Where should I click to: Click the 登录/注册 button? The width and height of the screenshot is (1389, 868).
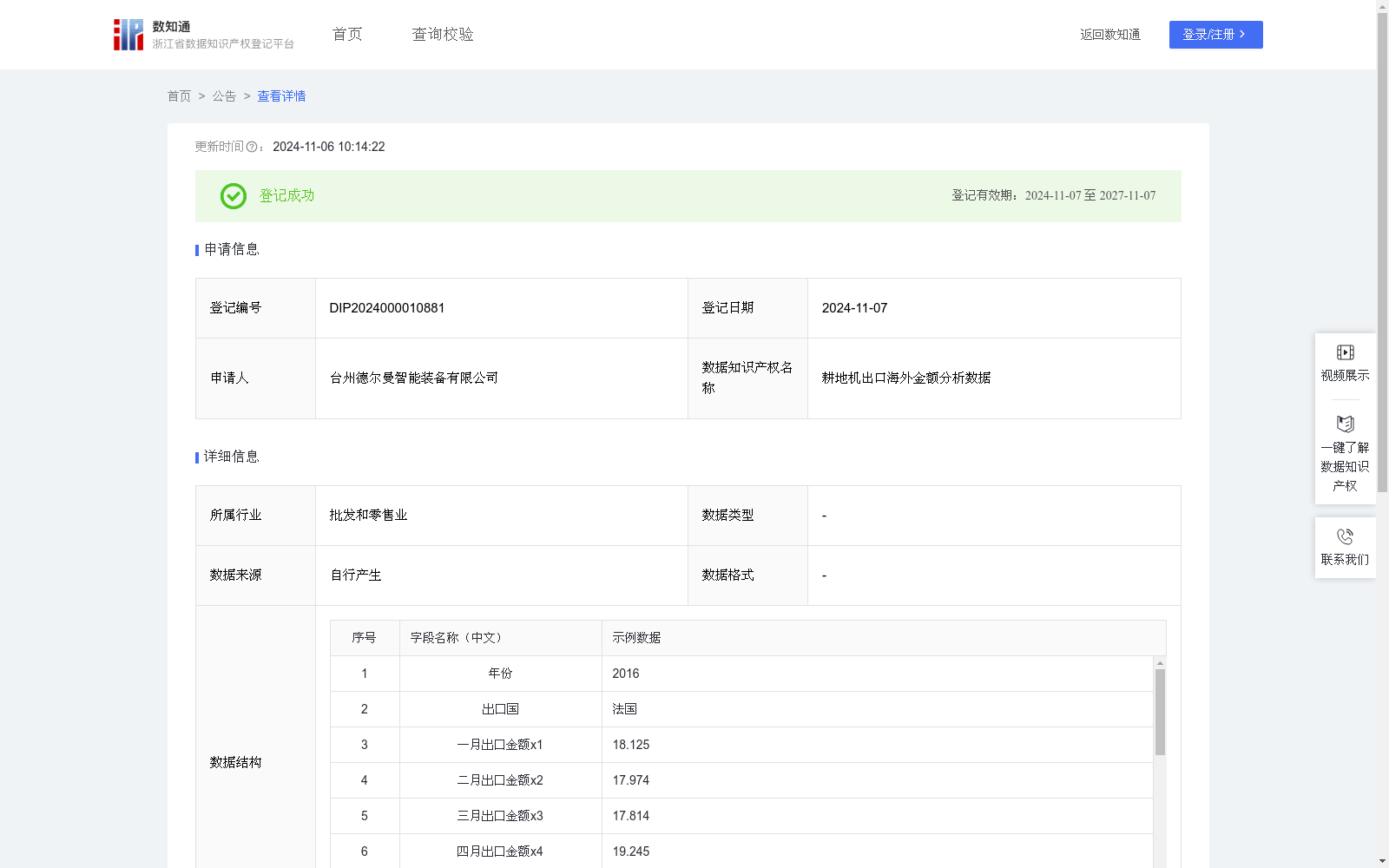point(1215,35)
